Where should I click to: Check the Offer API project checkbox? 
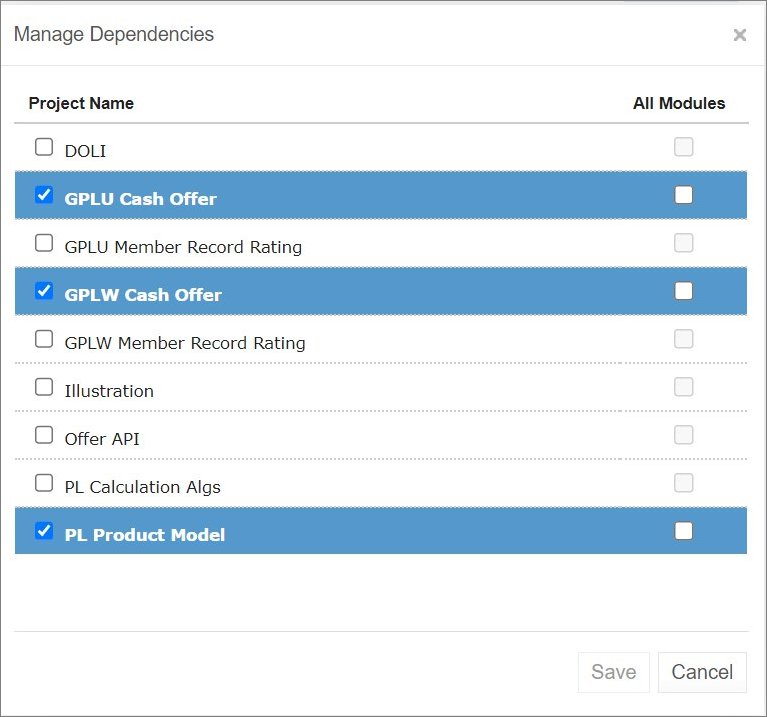[x=44, y=435]
